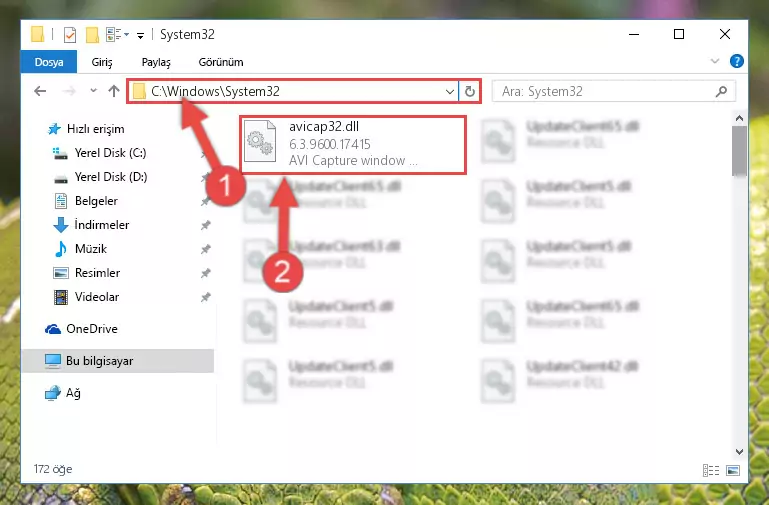The height and width of the screenshot is (505, 769).
Task: Refresh the System32 folder view
Action: click(x=469, y=91)
